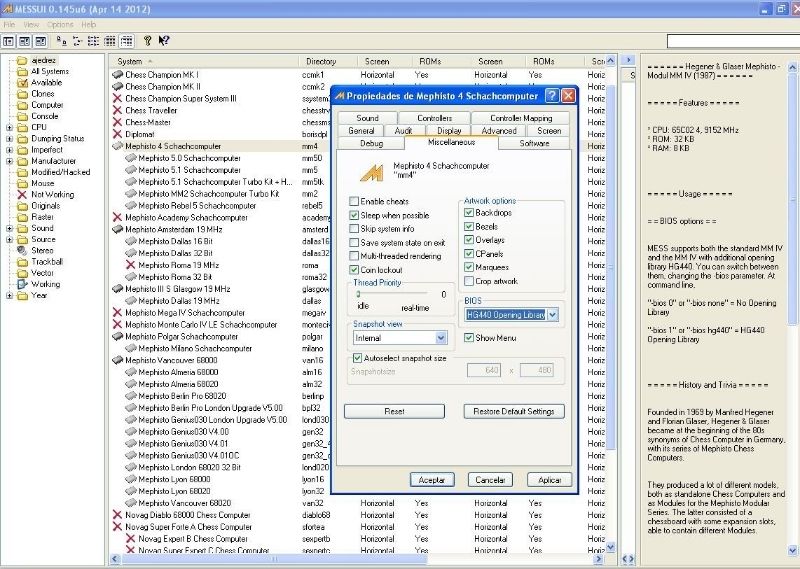The width and height of the screenshot is (800, 569).
Task: Click the dialog title bar question mark help icon
Action: click(x=552, y=96)
